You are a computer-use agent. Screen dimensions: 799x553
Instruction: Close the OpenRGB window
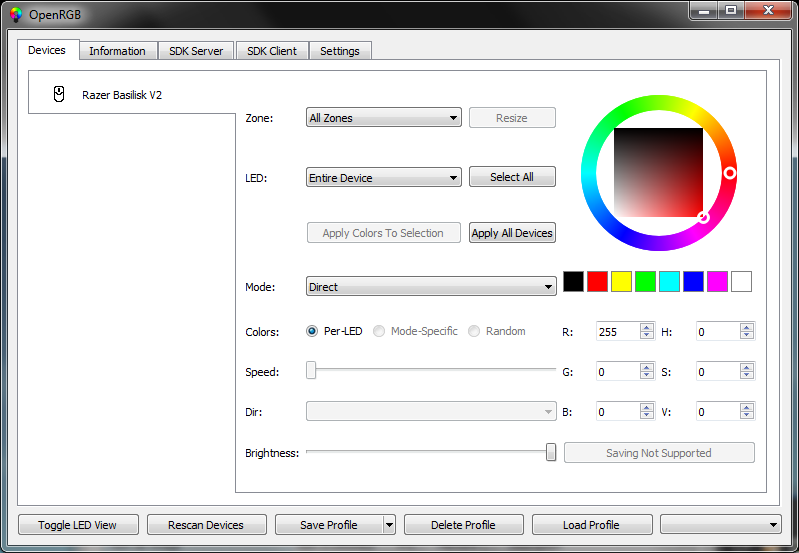(768, 10)
